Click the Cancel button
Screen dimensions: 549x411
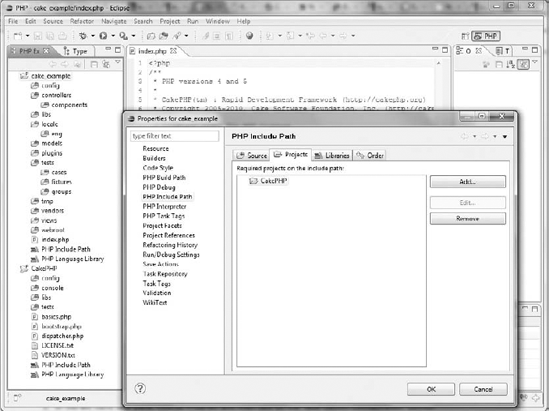[483, 389]
